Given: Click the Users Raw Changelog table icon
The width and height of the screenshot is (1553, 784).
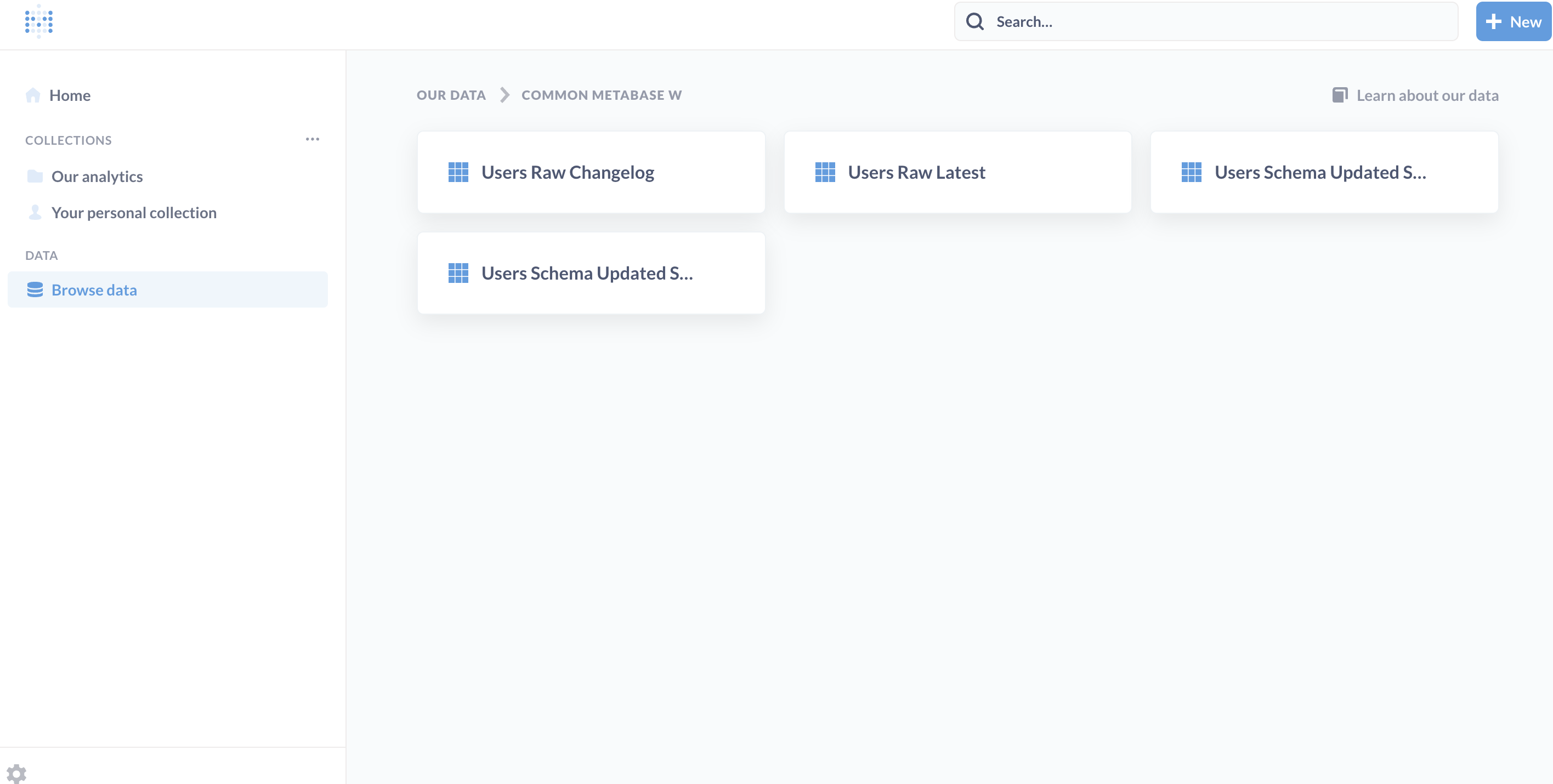Looking at the screenshot, I should point(458,172).
